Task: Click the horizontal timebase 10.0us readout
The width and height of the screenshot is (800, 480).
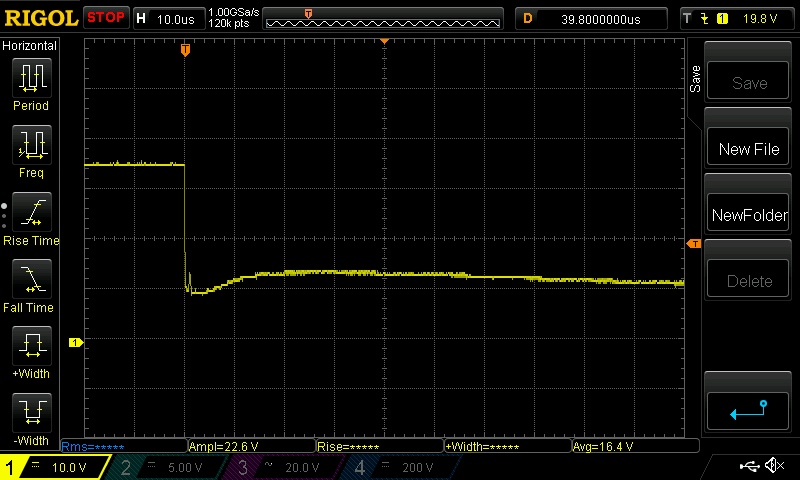Action: (x=166, y=19)
